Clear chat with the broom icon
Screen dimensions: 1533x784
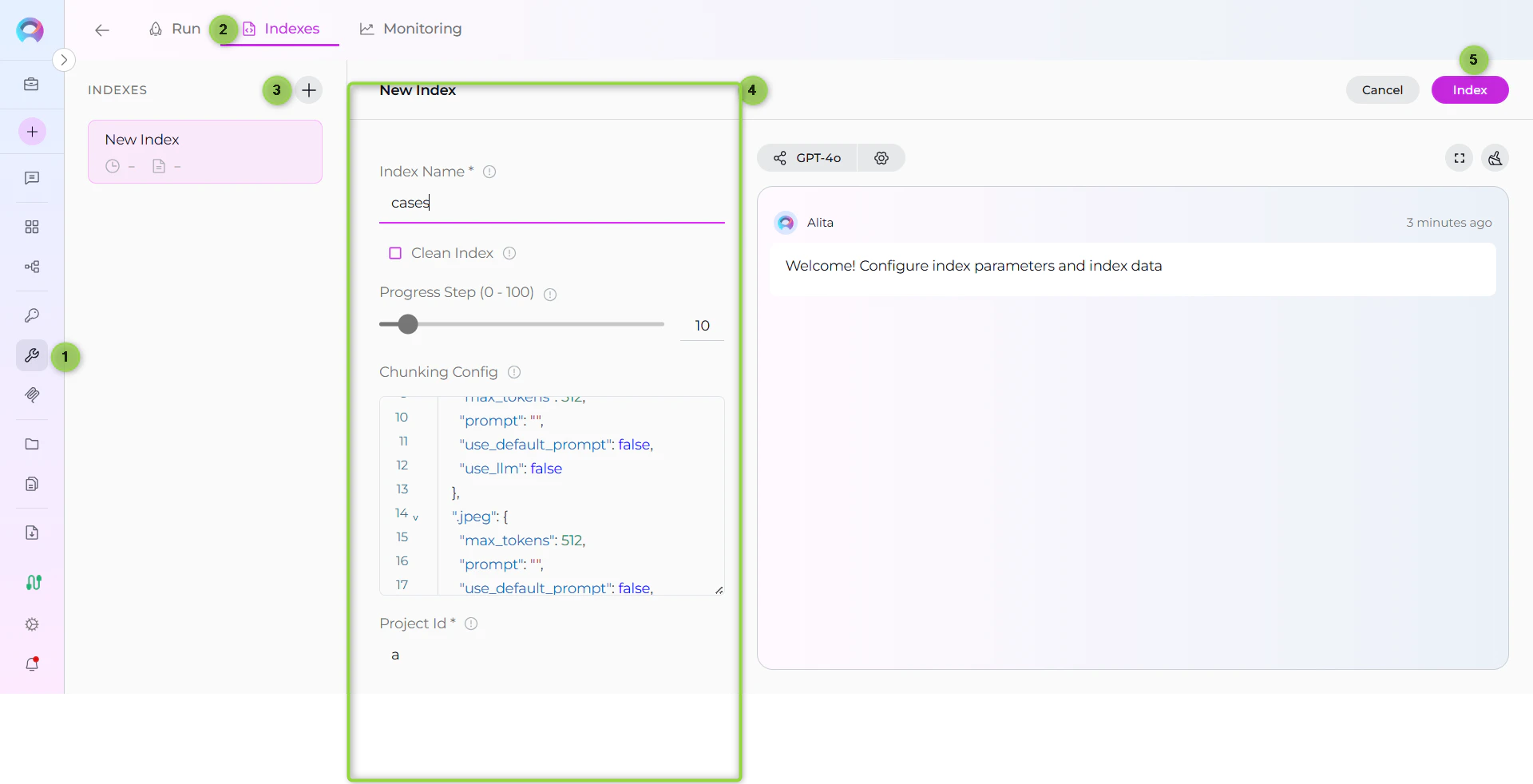point(1495,158)
